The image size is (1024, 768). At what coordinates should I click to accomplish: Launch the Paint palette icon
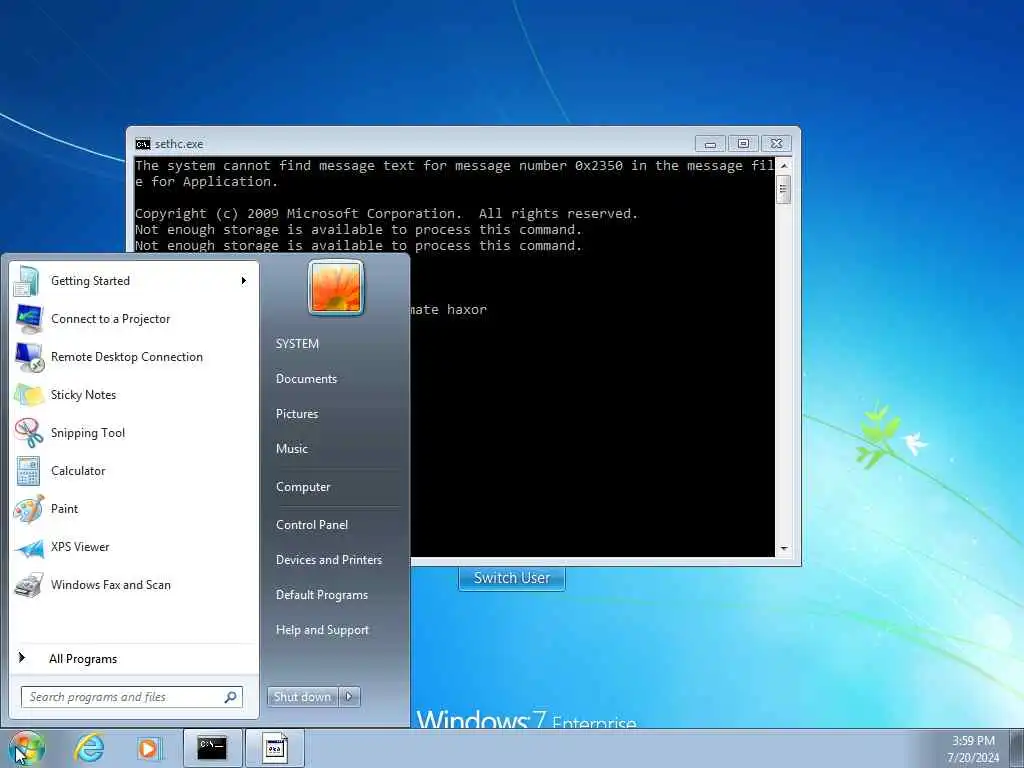tap(29, 509)
